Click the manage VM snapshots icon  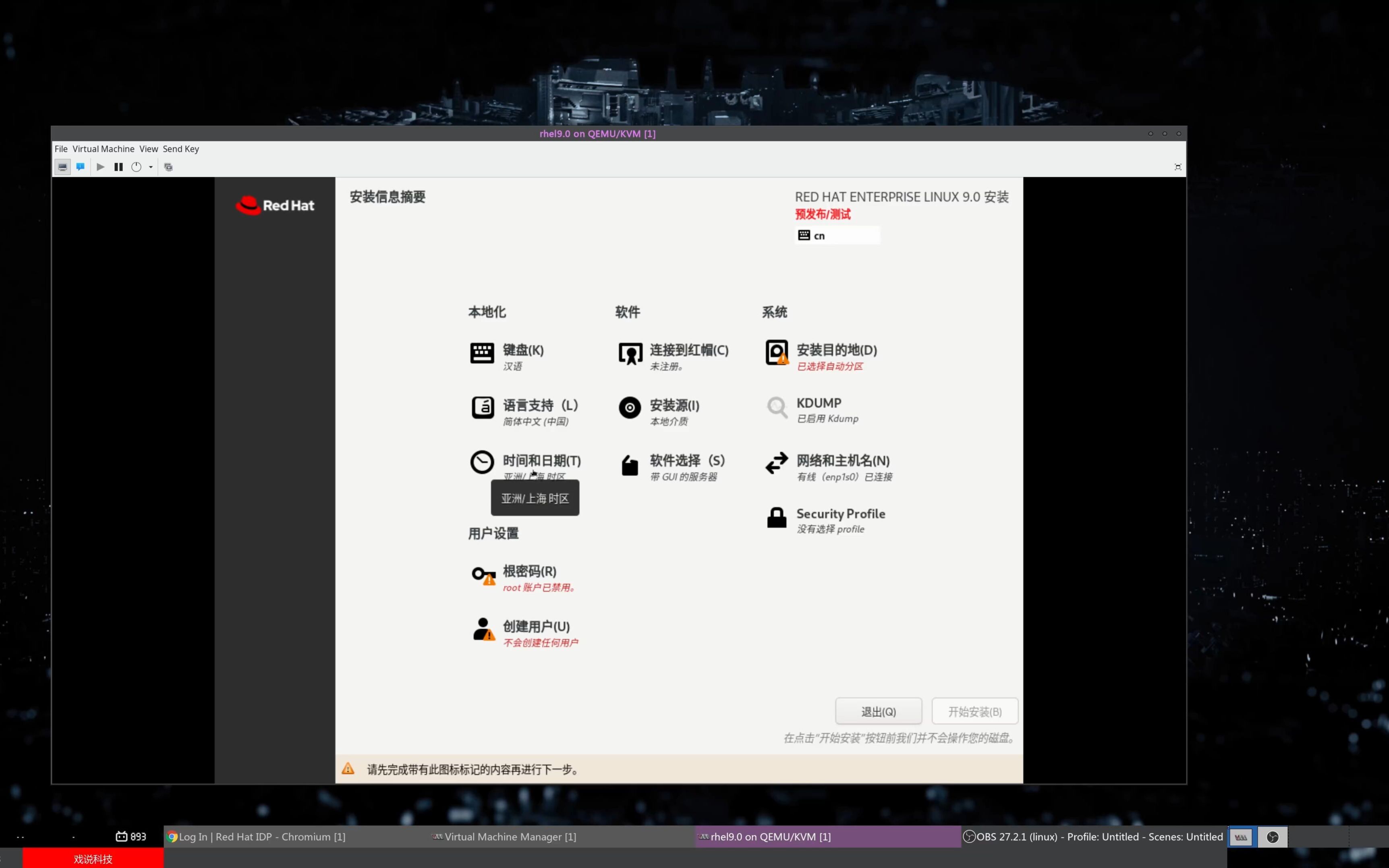pos(168,167)
